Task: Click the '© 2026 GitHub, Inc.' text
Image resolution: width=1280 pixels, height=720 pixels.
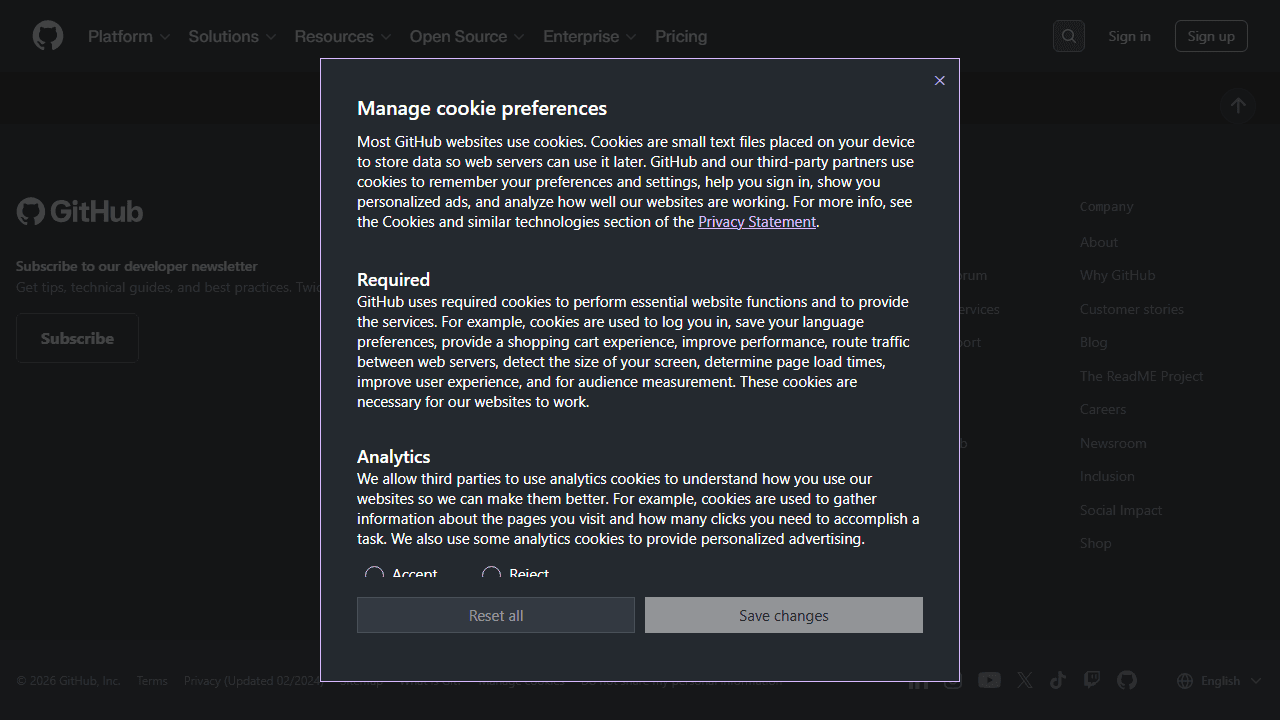Action: tap(68, 681)
